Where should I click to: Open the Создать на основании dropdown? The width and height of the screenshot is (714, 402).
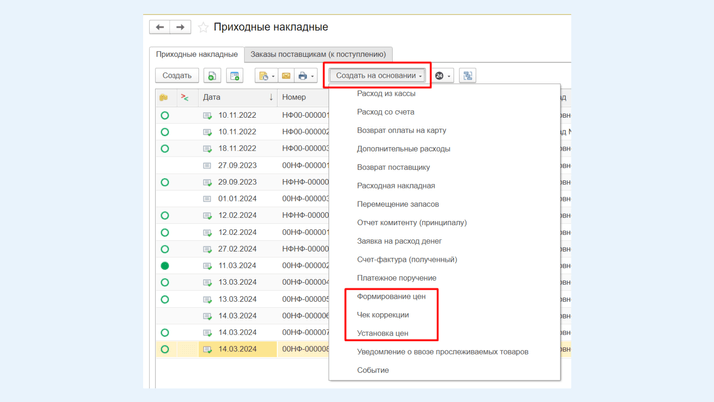point(378,76)
